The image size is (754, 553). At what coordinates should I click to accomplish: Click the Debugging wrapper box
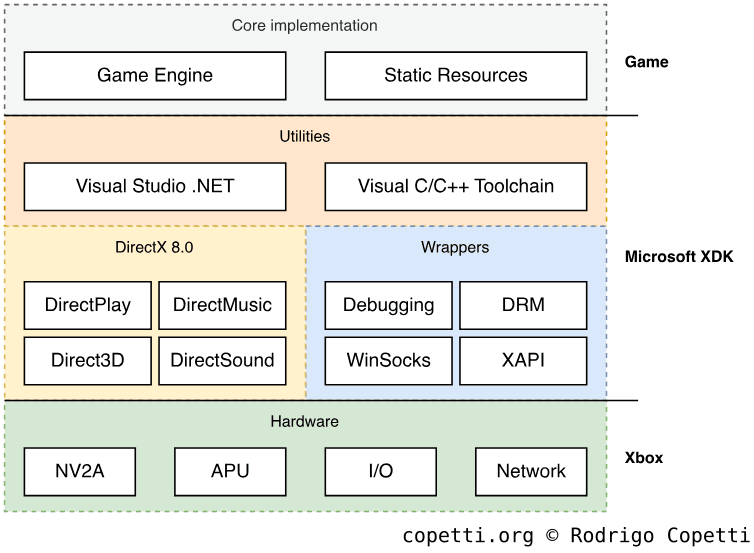[388, 305]
